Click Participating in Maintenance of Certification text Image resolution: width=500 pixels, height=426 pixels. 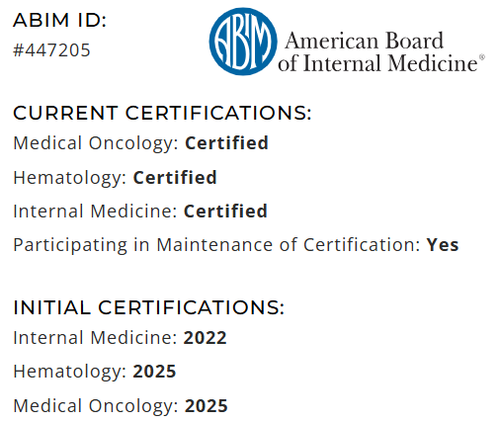coord(217,245)
